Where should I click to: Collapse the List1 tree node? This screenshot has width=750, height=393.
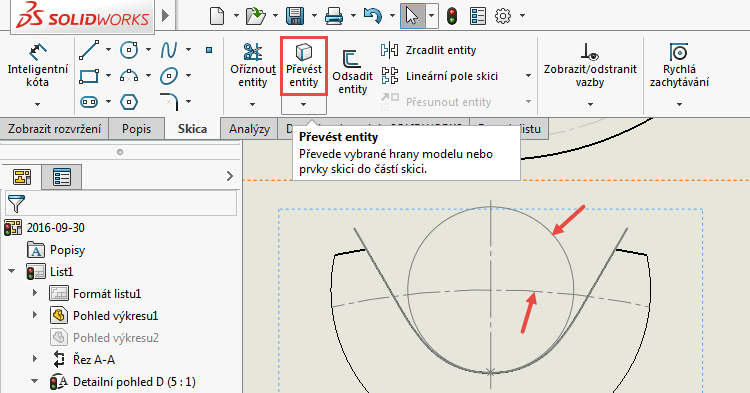point(11,272)
